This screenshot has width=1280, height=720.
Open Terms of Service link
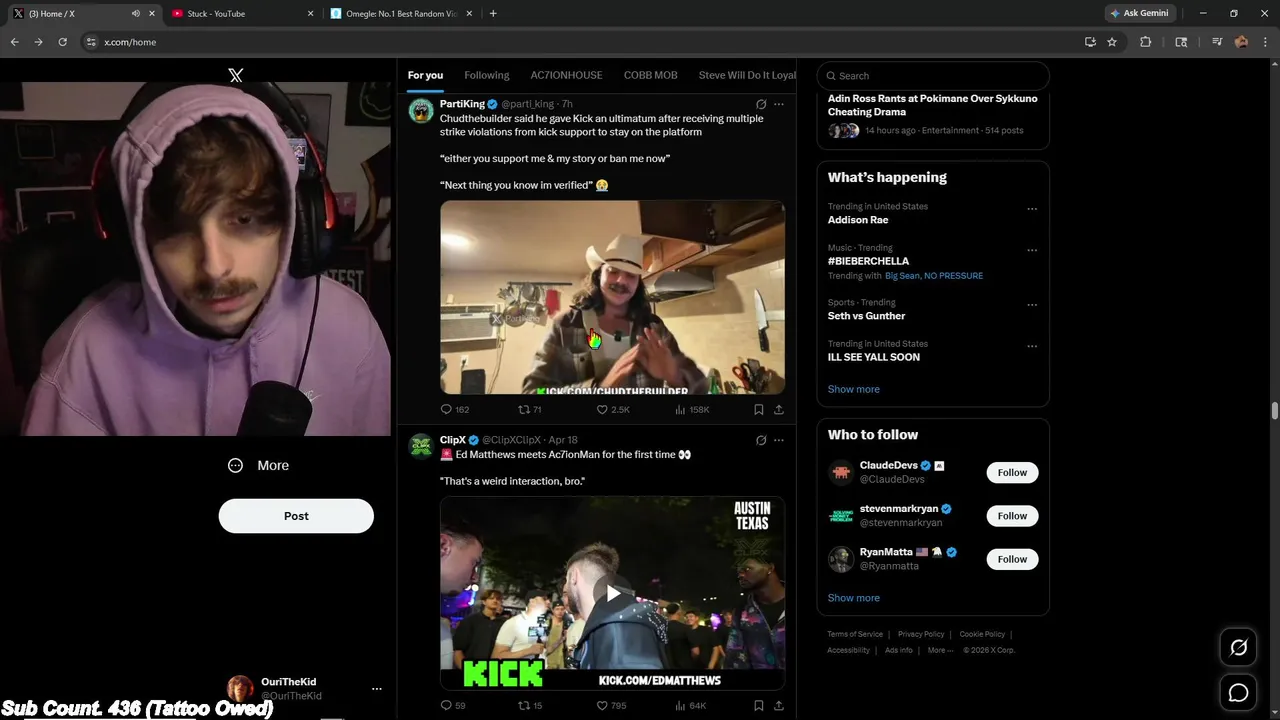855,634
